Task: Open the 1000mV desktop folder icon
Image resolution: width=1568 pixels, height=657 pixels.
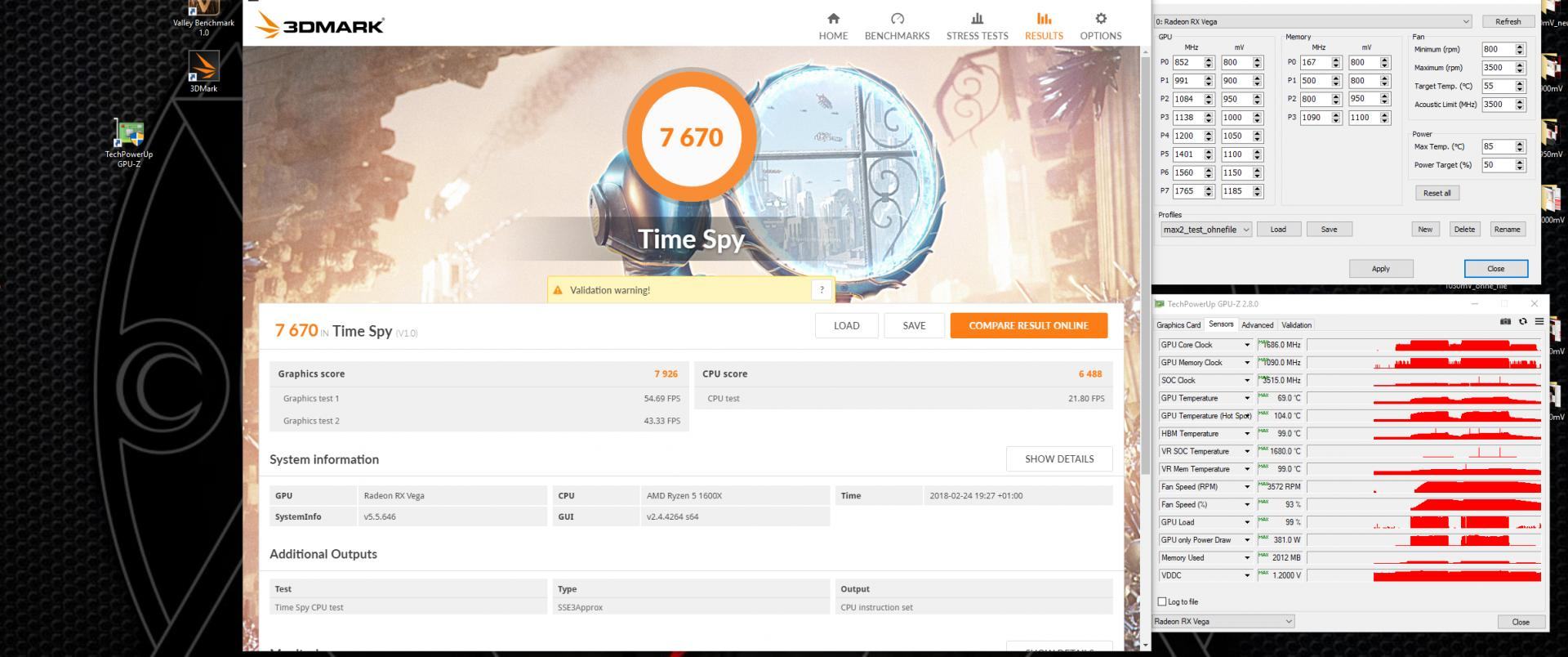Action: [x=1551, y=204]
